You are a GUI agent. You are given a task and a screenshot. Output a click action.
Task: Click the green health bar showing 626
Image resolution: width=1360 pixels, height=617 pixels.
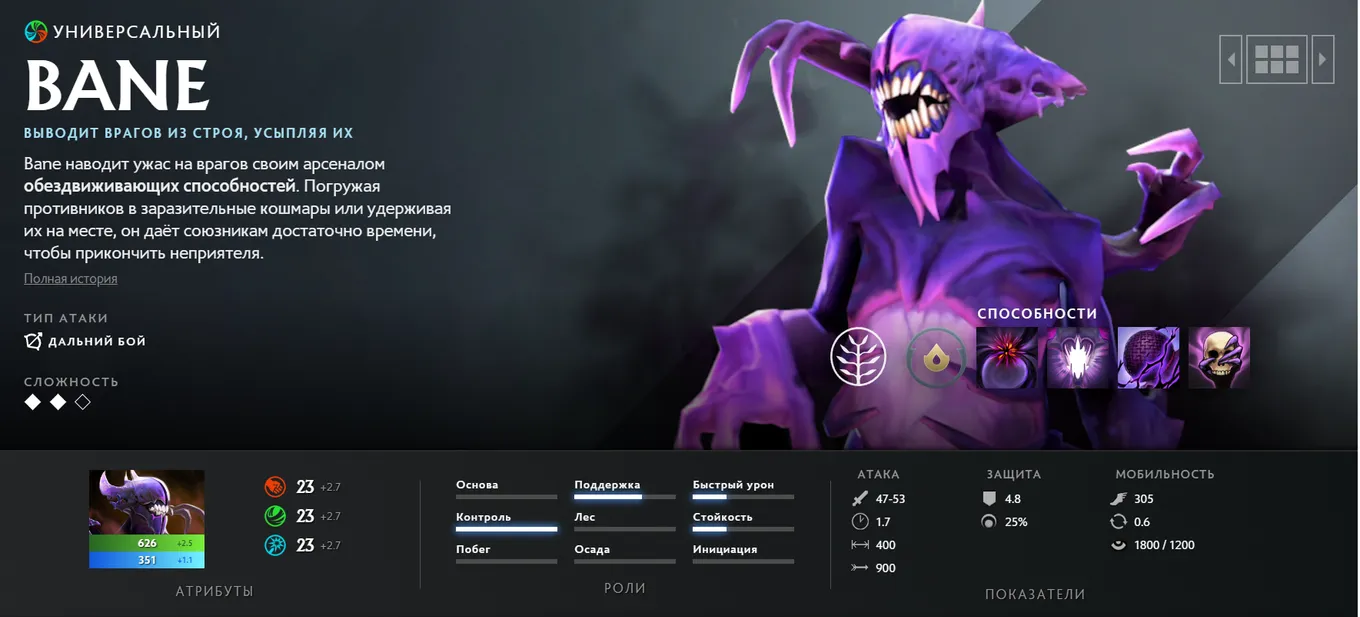pos(147,543)
